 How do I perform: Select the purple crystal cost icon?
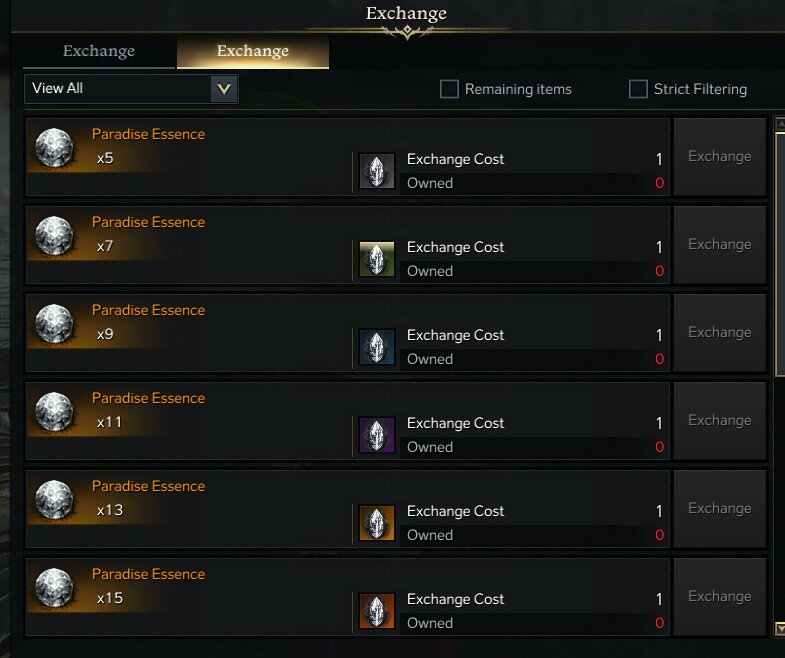tap(377, 435)
